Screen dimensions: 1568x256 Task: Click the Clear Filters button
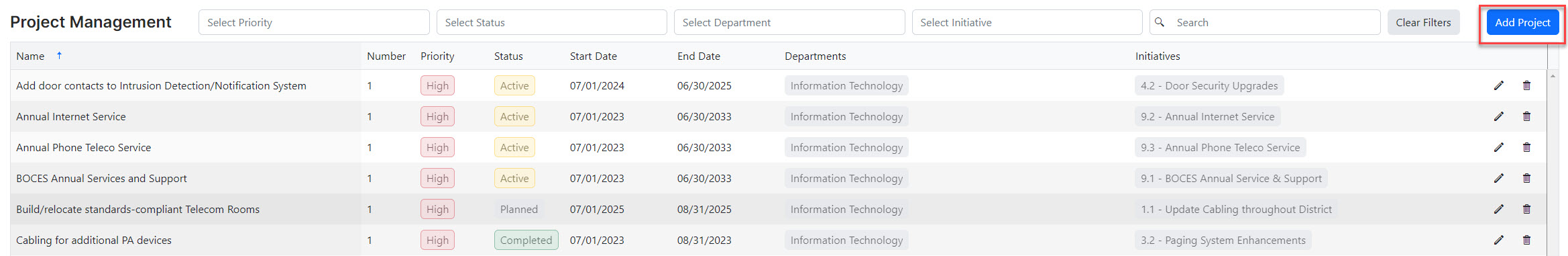[x=1423, y=22]
